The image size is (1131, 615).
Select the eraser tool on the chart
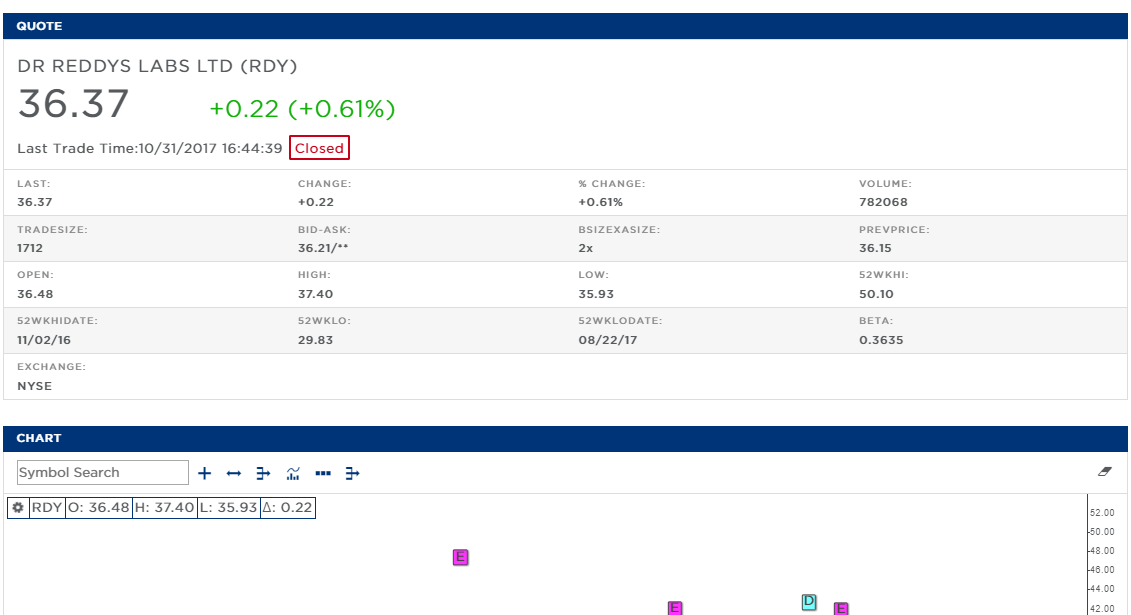click(1104, 471)
